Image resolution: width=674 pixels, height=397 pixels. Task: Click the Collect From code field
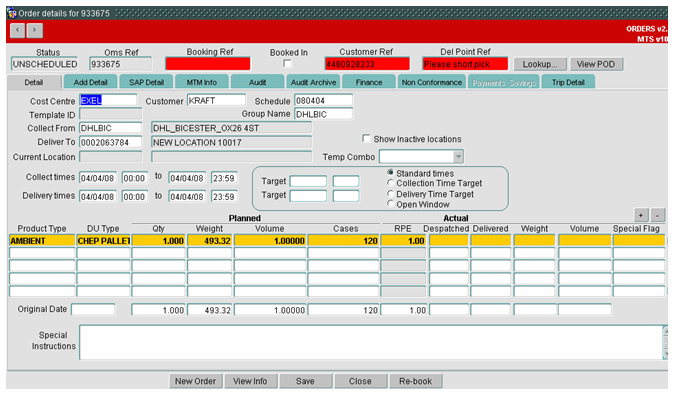pyautogui.click(x=110, y=128)
